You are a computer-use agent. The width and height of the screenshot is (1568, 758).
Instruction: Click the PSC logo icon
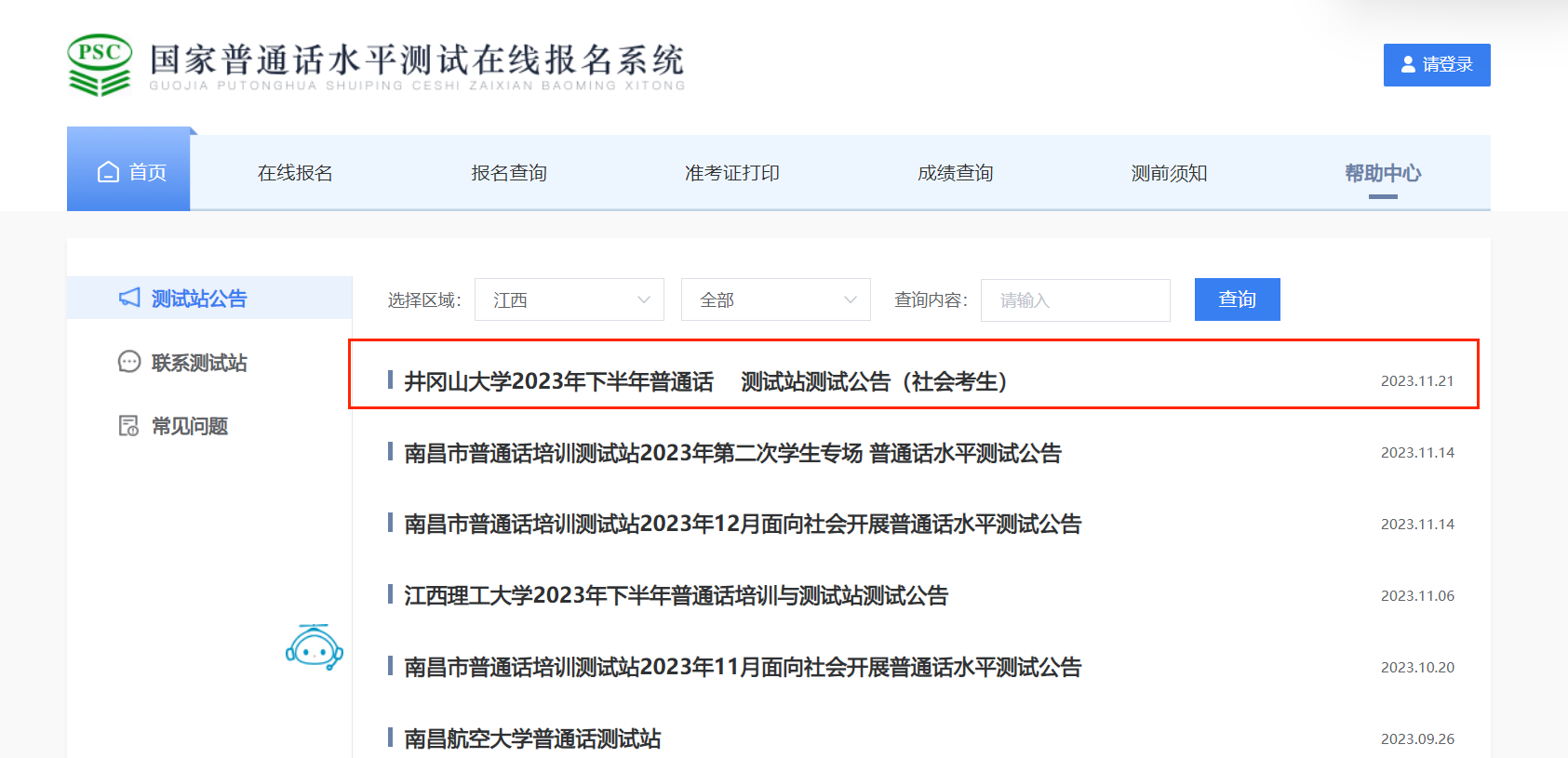[x=100, y=65]
